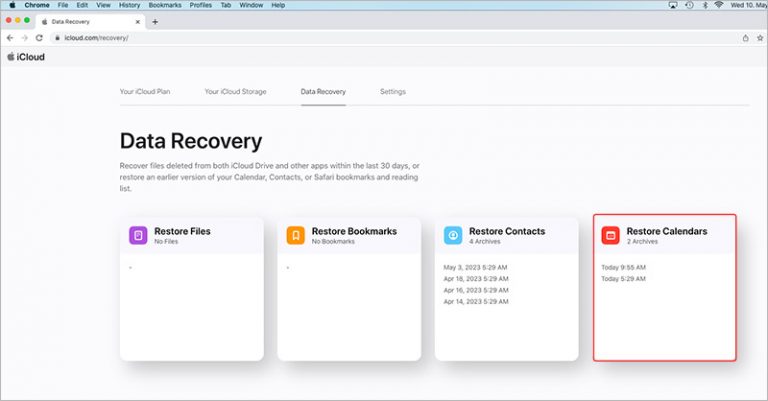This screenshot has height=401, width=768.
Task: Click the share icon in address bar
Action: [745, 38]
